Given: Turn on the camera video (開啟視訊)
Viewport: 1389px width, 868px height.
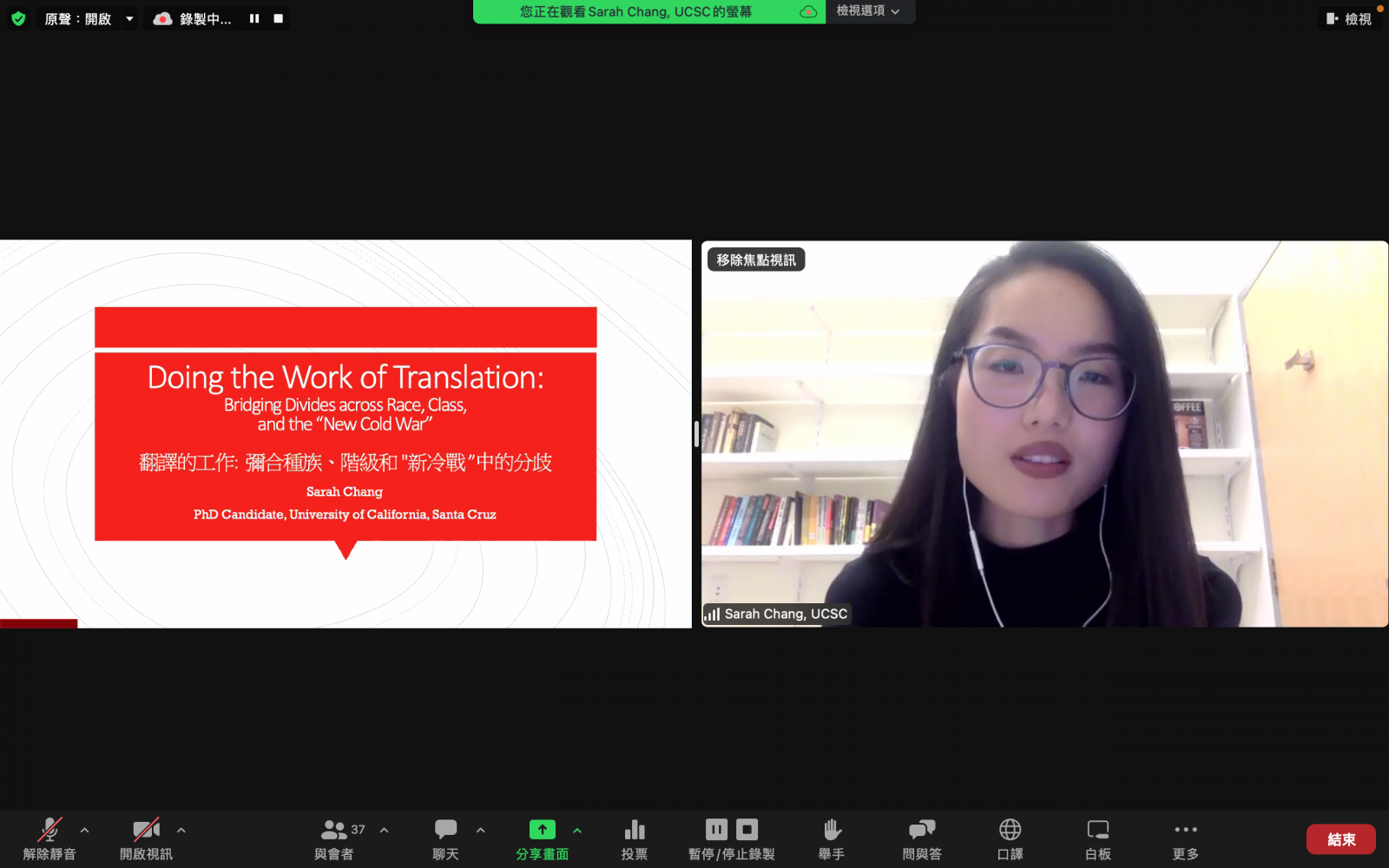Looking at the screenshot, I should click(146, 831).
